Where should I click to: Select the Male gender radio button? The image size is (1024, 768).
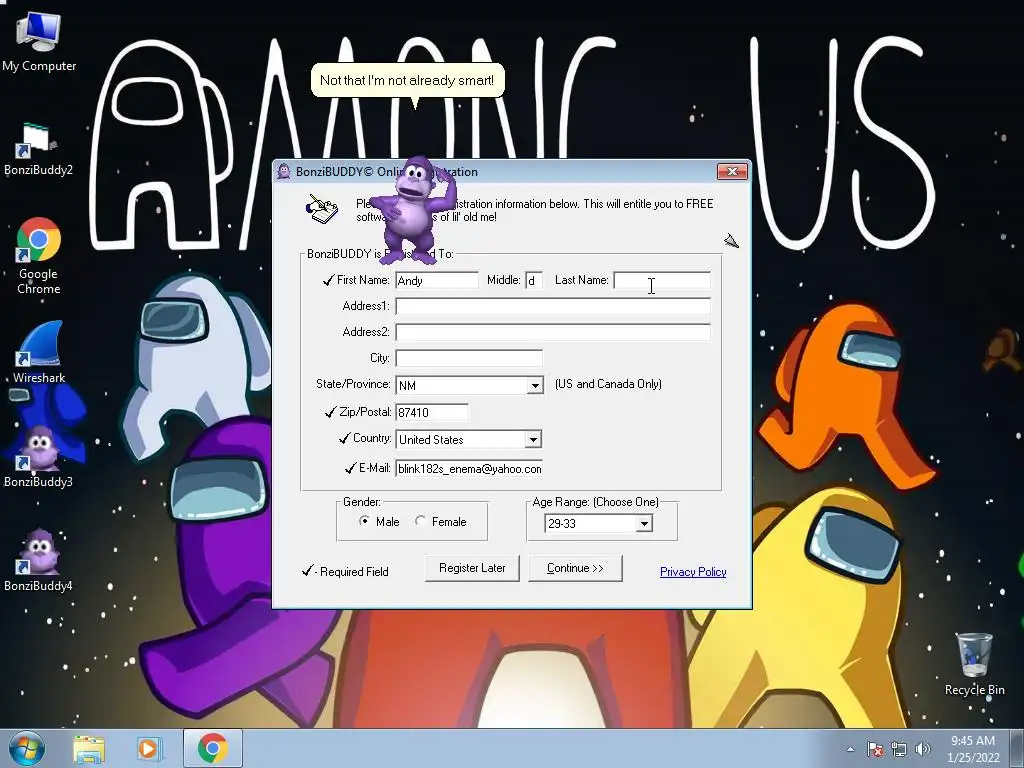click(x=364, y=521)
